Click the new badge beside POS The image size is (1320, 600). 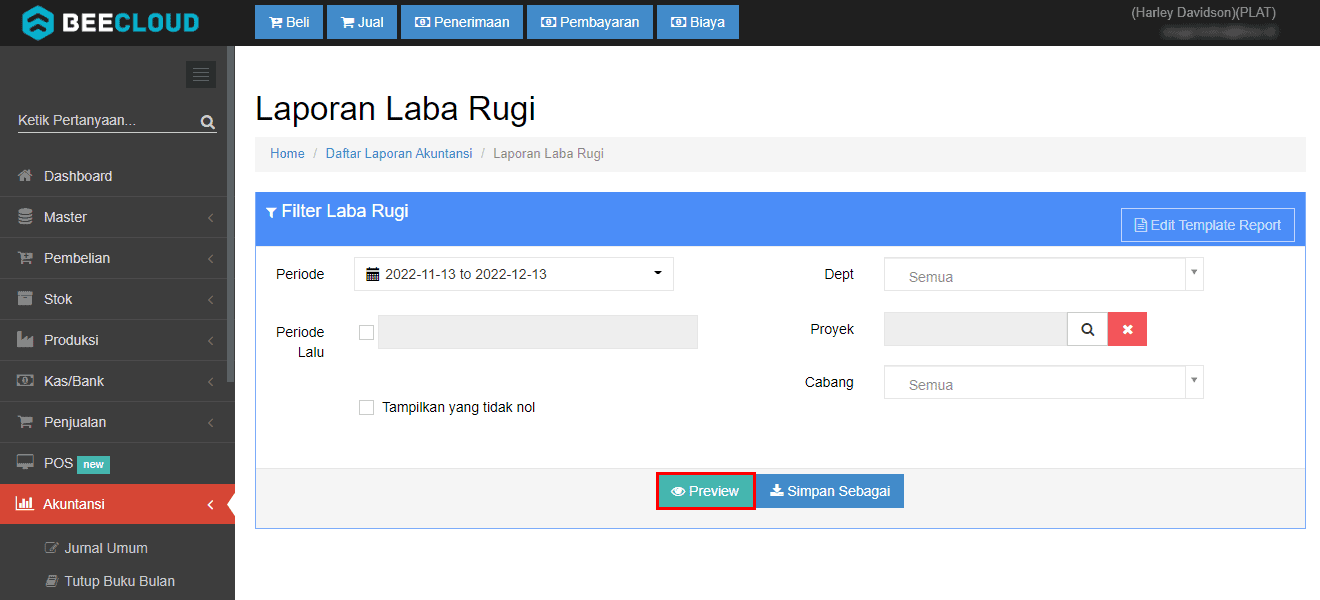(x=93, y=464)
